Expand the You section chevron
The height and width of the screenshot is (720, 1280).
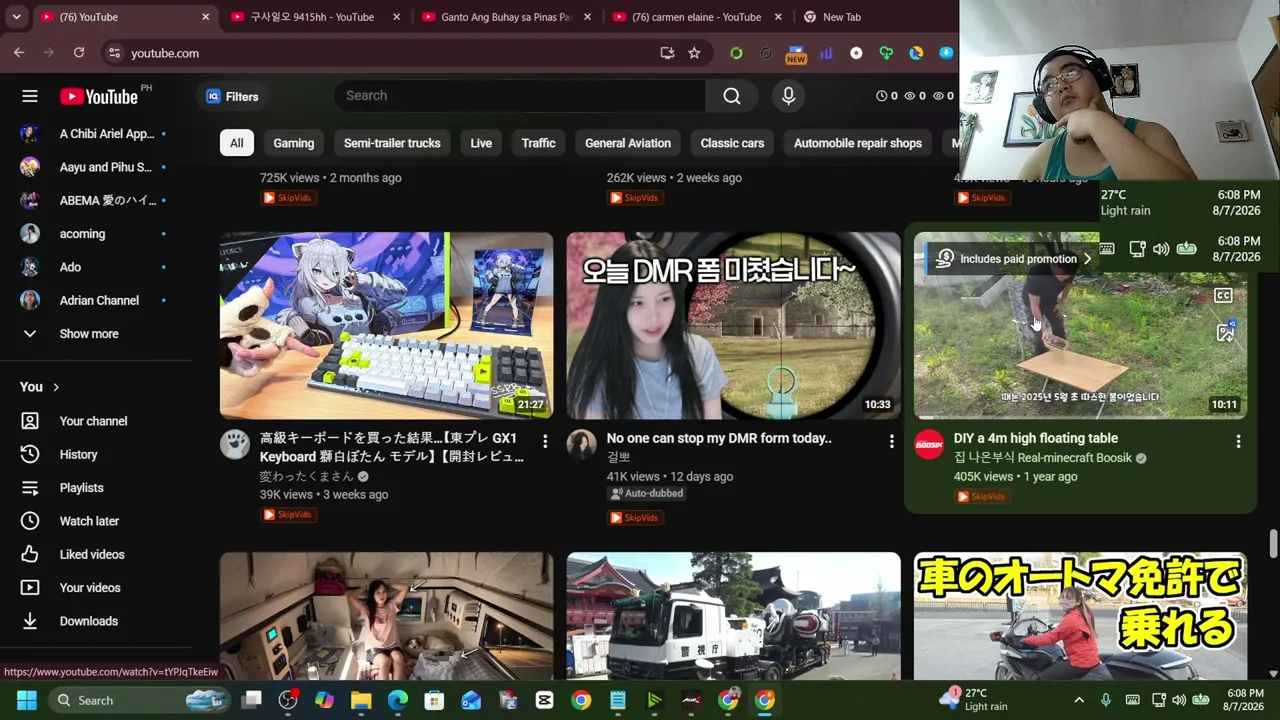tap(56, 387)
